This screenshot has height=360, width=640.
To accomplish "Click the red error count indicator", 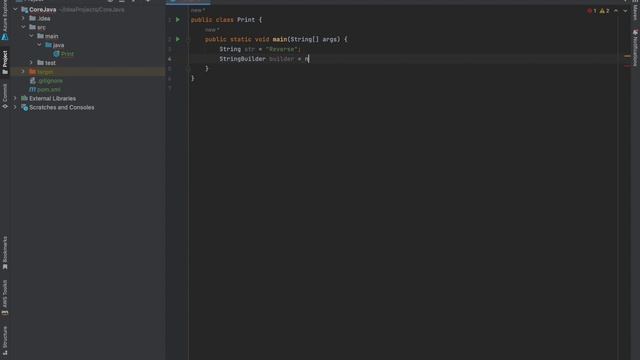I will [x=592, y=11].
